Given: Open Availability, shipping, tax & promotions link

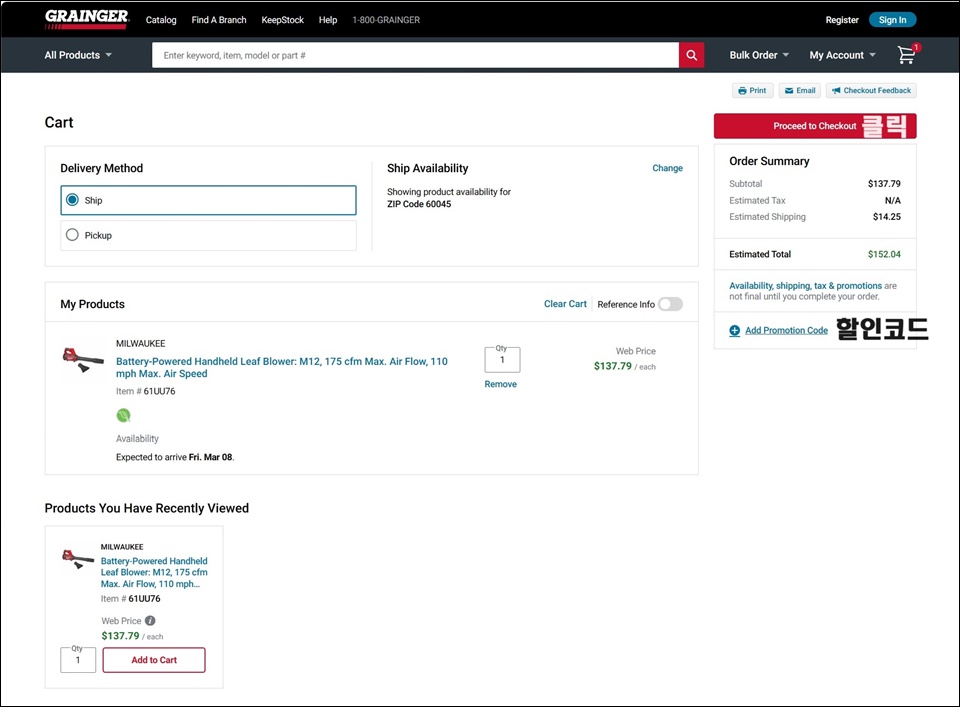Looking at the screenshot, I should tap(806, 286).
